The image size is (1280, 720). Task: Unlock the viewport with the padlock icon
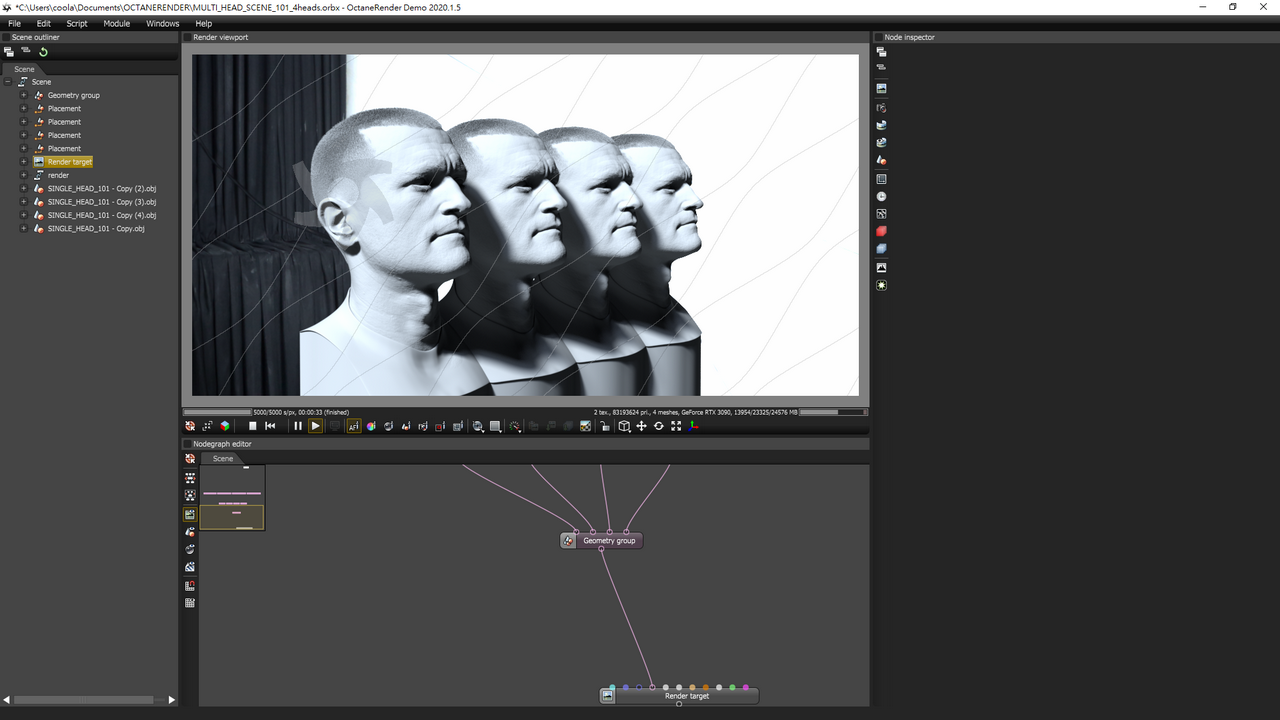click(605, 426)
